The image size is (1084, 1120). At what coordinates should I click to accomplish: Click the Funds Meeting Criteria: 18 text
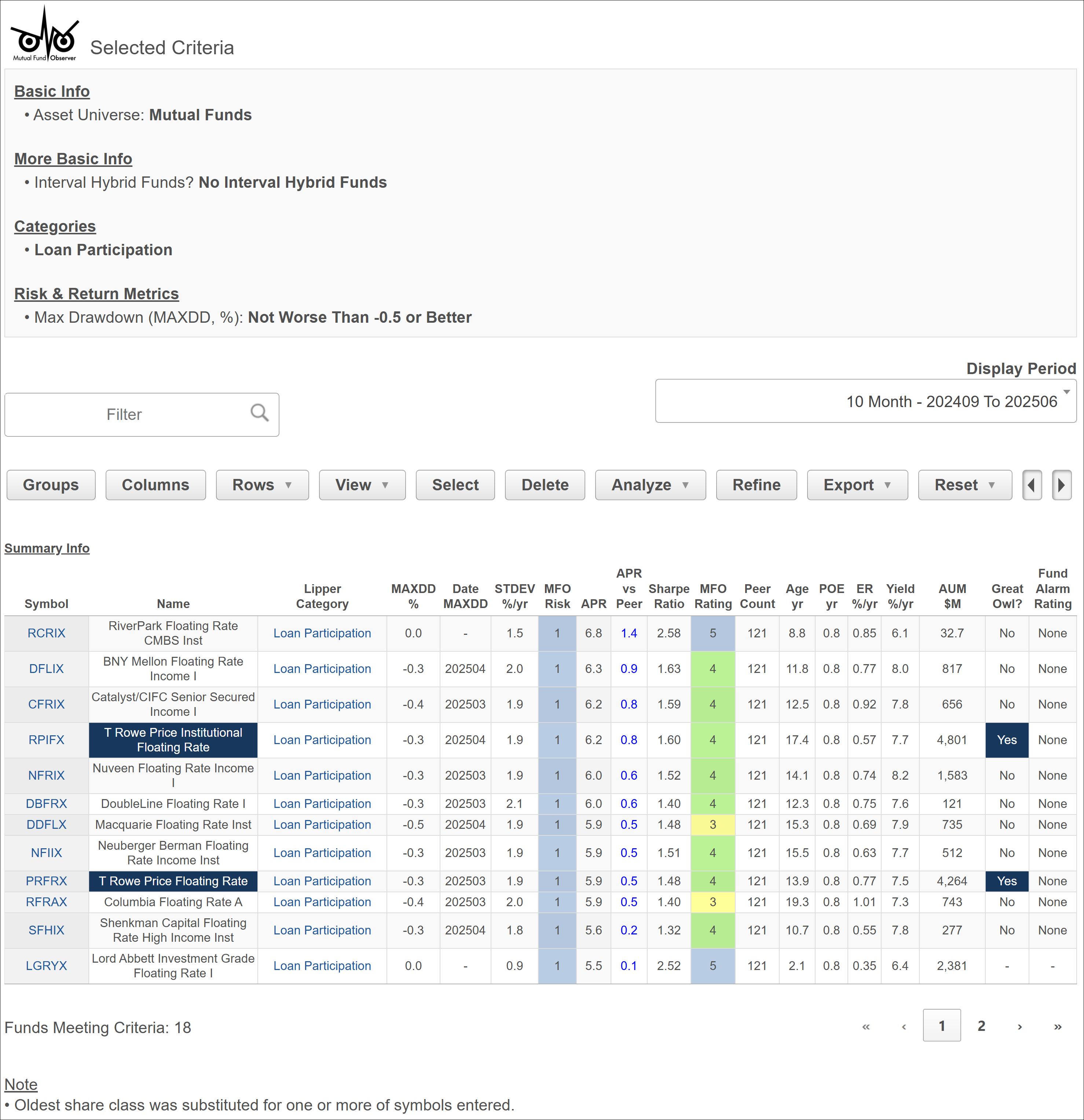(98, 1028)
